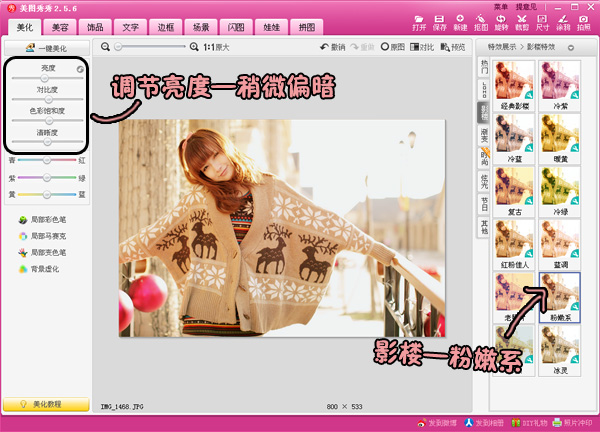
Task: Select the 裁剪 (Crop) scissors tool
Action: (521, 22)
